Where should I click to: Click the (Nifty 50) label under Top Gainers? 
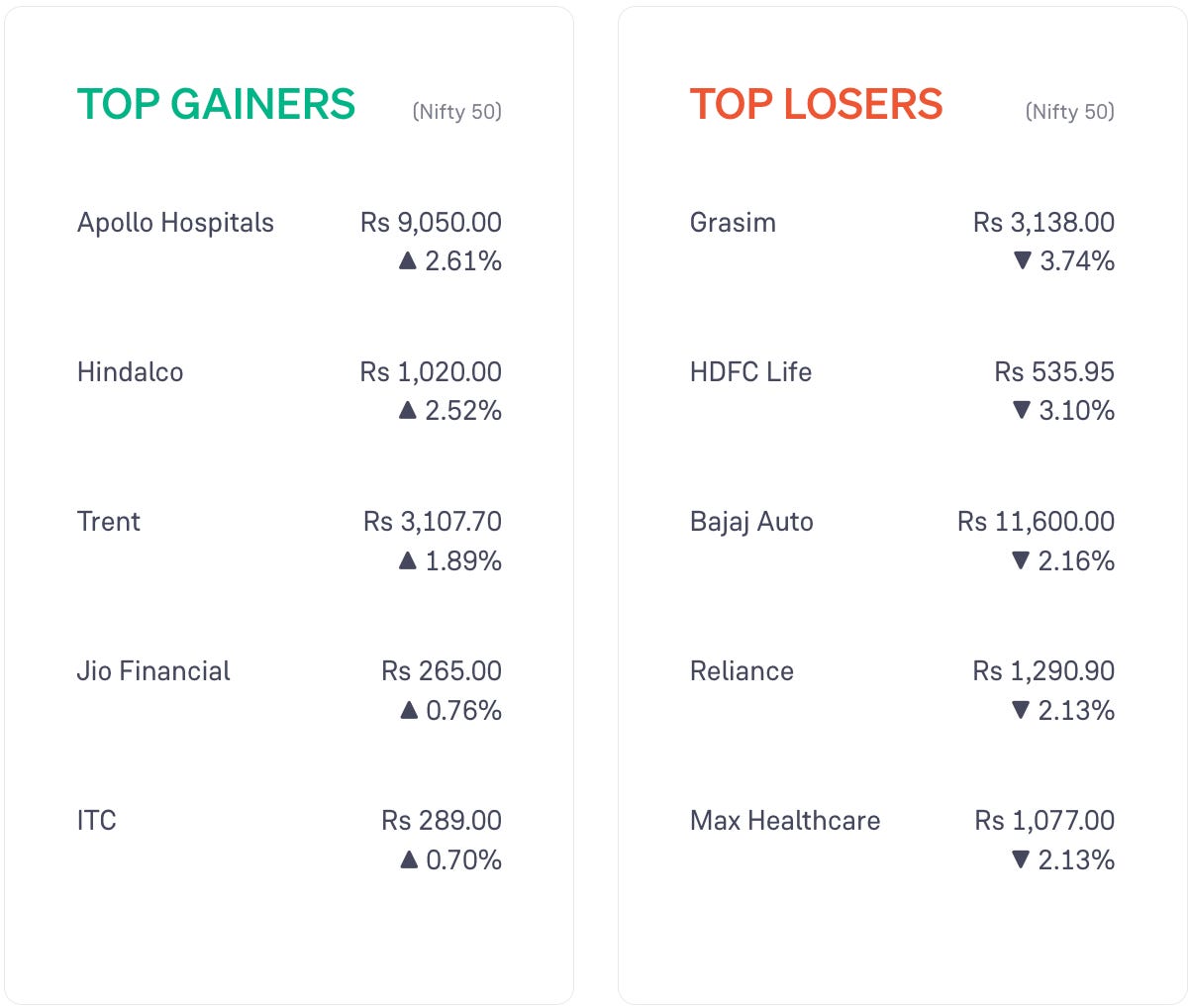(x=457, y=112)
